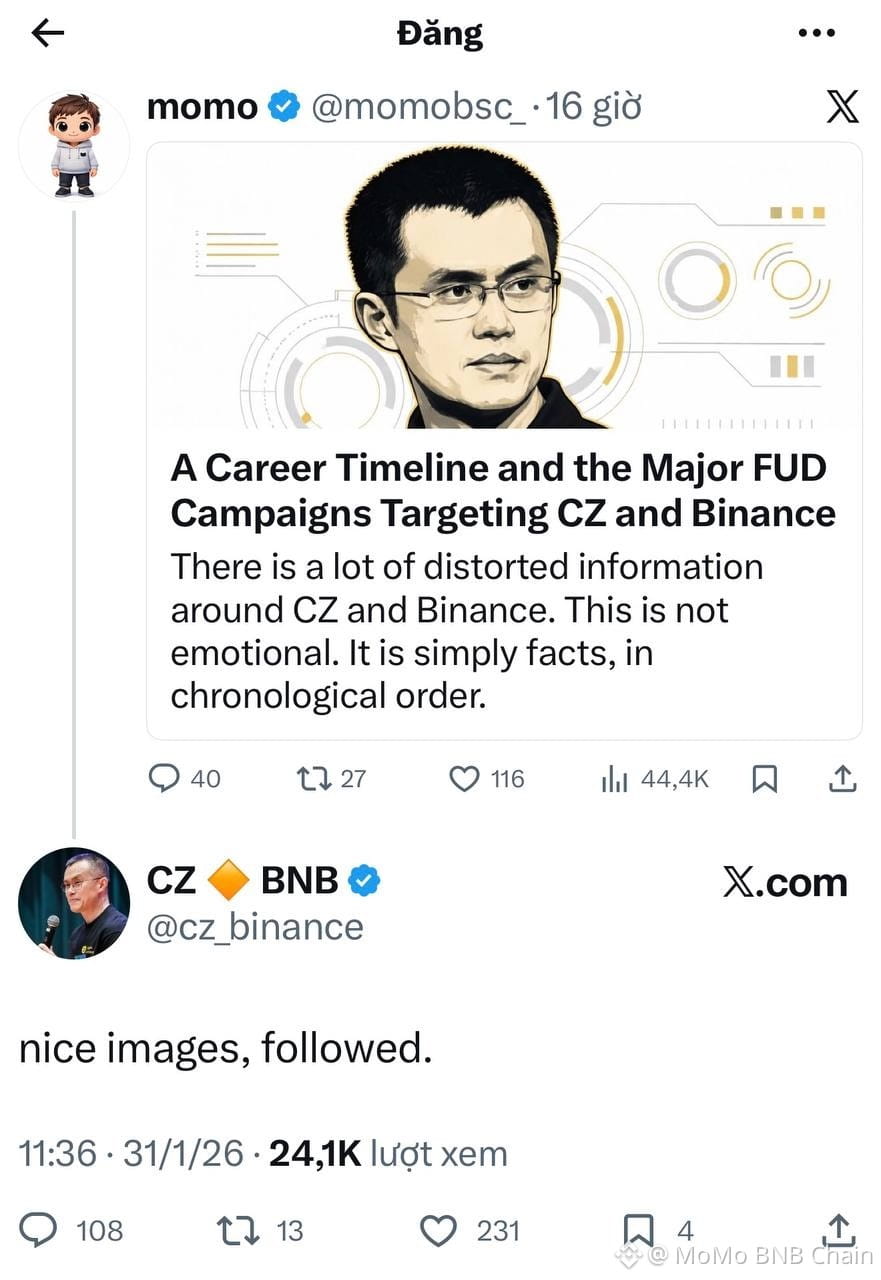Tap the back arrow
Image resolution: width=881 pixels, height=1280 pixels.
click(47, 34)
